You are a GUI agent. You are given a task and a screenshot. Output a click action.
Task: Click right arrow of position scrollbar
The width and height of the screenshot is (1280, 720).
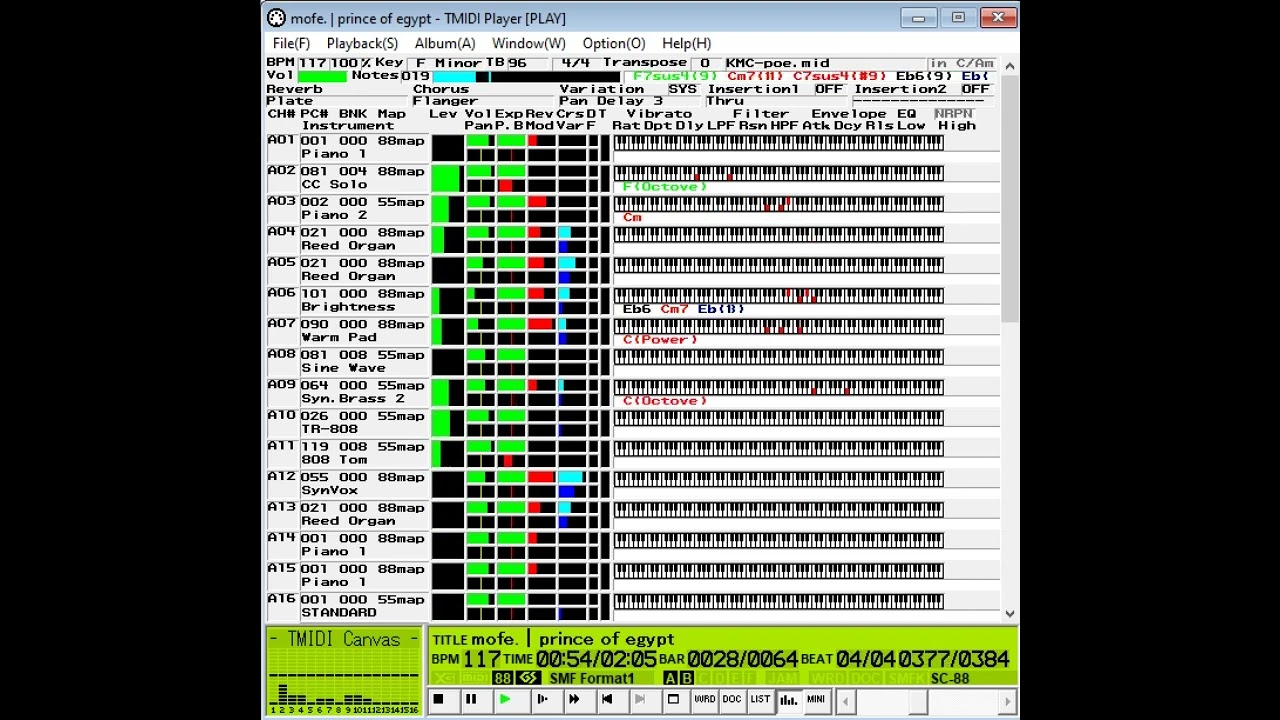tap(1007, 701)
